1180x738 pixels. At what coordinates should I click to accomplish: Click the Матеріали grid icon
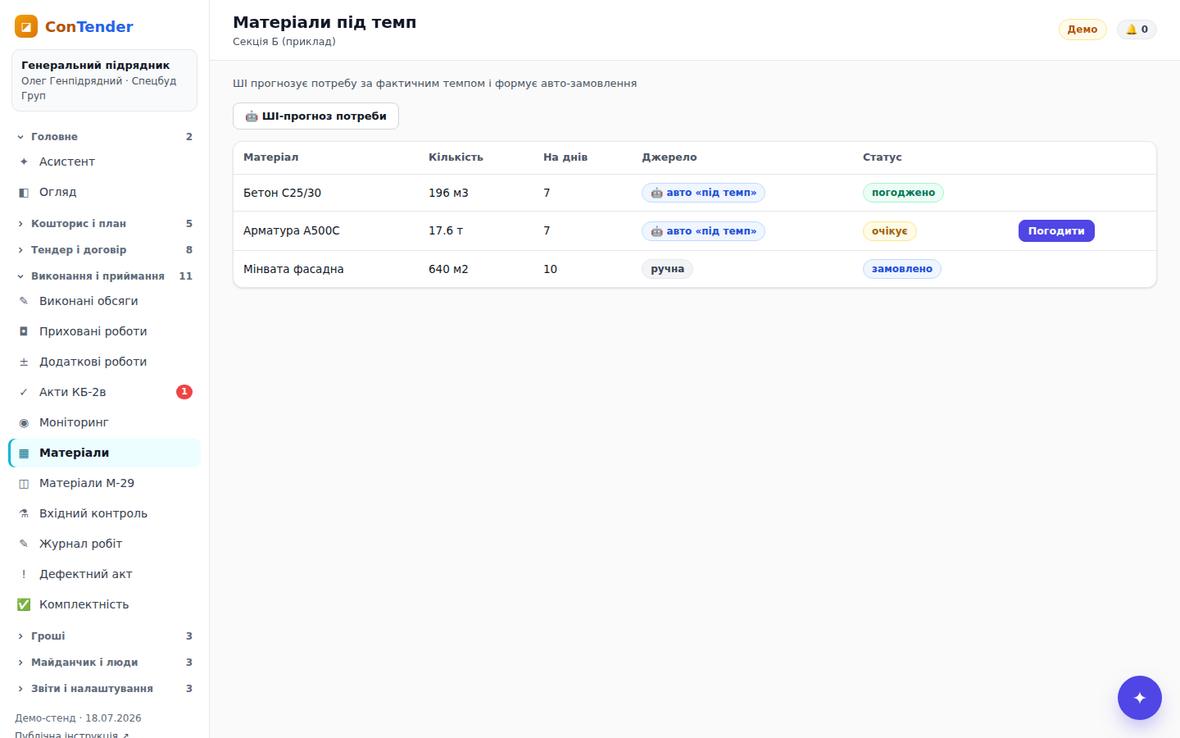pos(23,453)
